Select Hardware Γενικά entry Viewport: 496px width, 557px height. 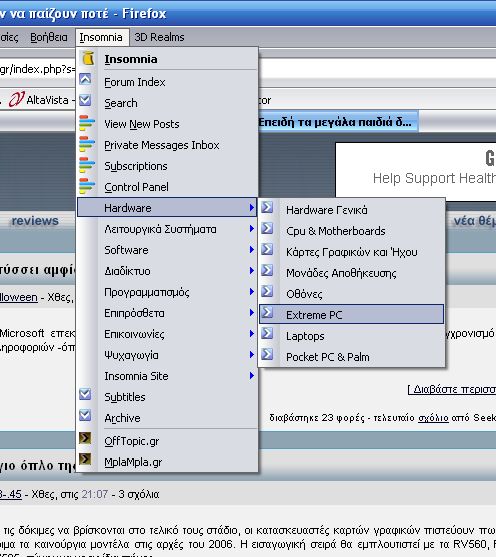click(351, 210)
